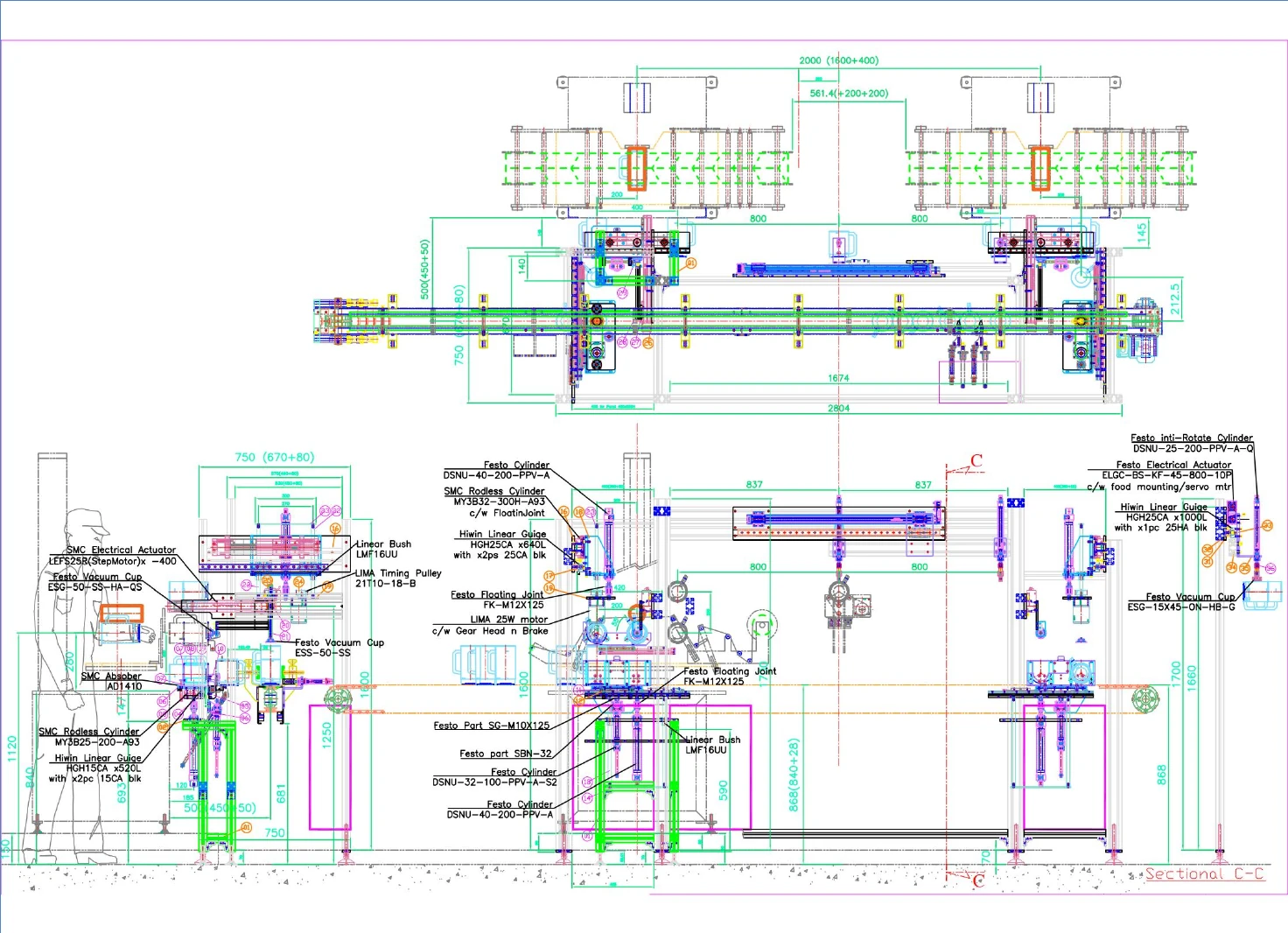
Task: Select the '21T10-18-B' pulley part number
Action: coord(386,584)
